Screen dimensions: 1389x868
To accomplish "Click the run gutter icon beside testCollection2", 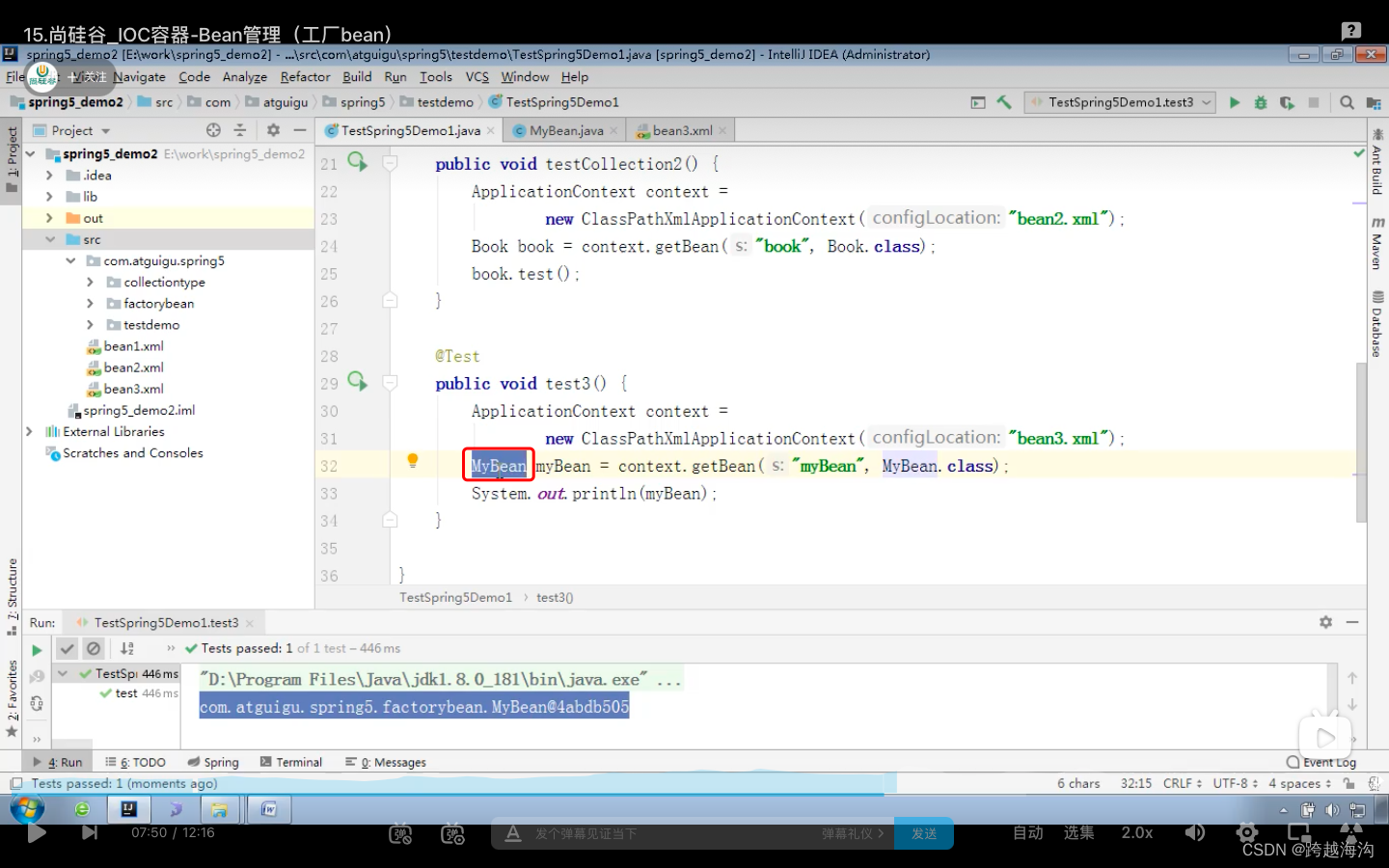I will pos(357,162).
